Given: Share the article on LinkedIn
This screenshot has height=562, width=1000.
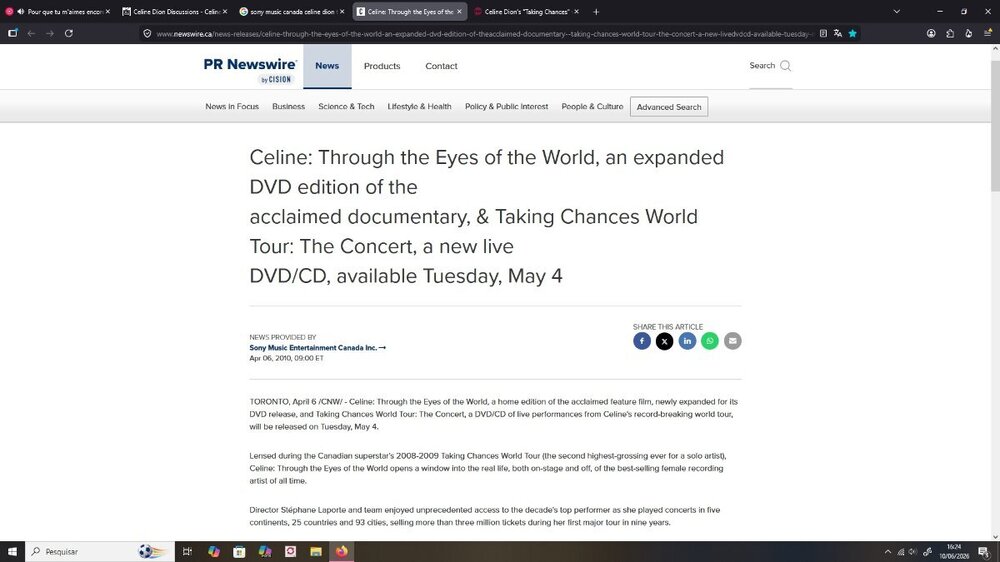Looking at the screenshot, I should click(x=687, y=341).
